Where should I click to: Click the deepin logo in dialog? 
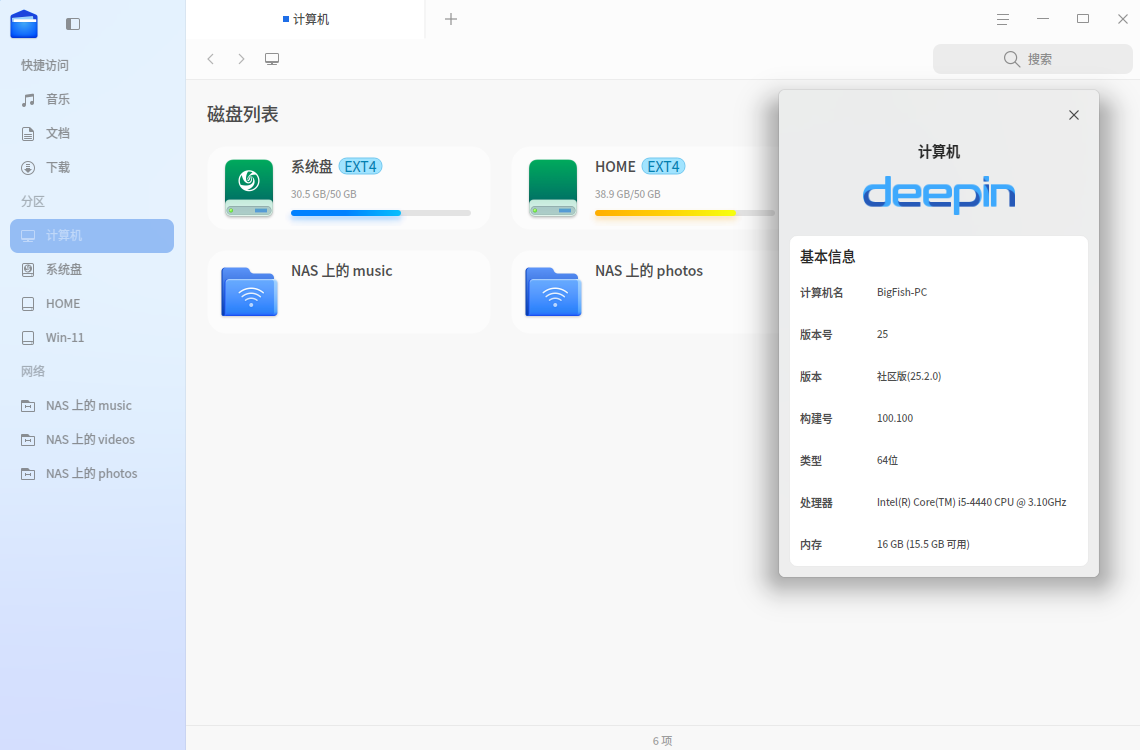tap(939, 194)
